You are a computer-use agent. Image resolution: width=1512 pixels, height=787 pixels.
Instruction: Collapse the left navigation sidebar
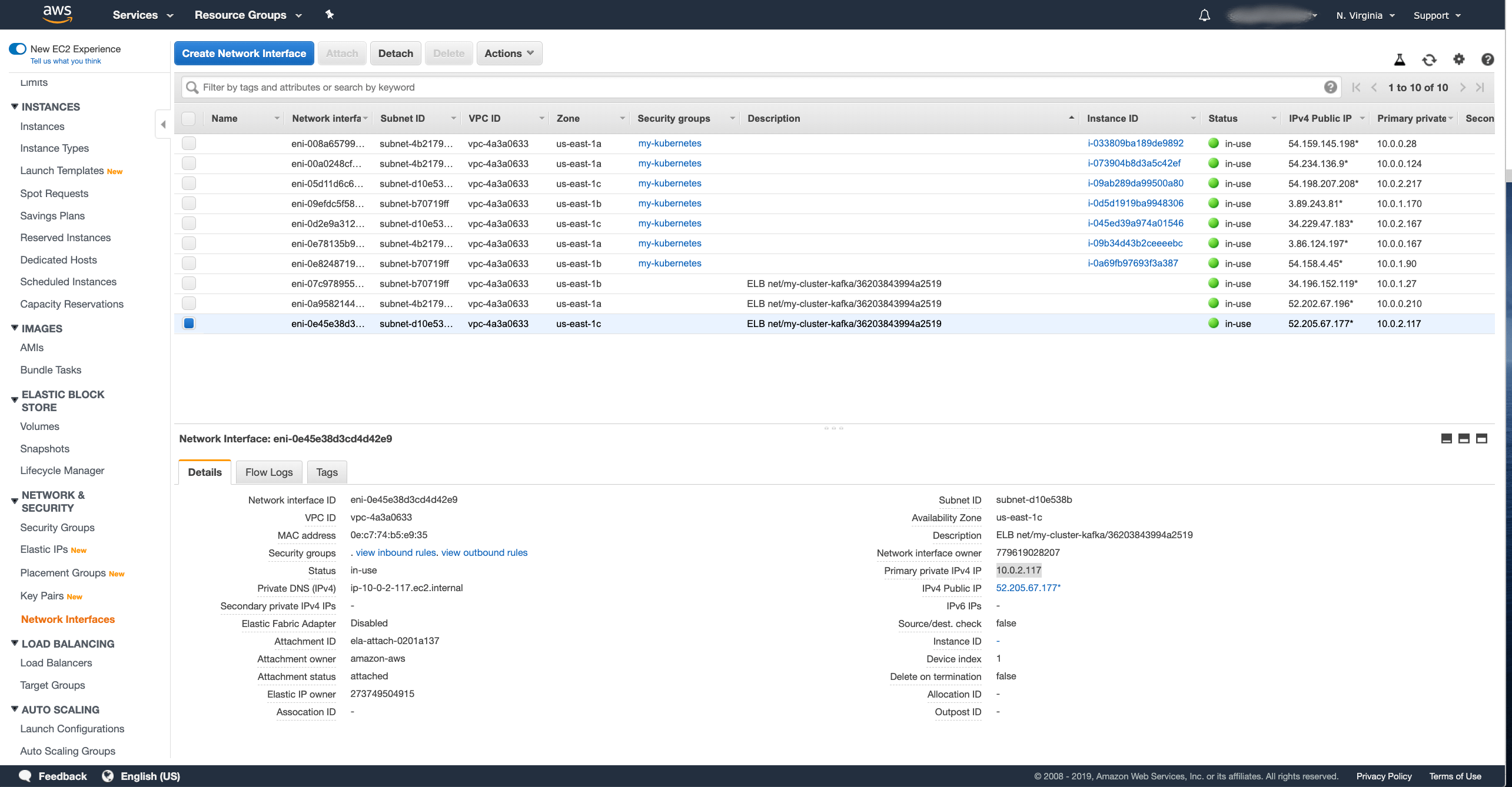pyautogui.click(x=163, y=125)
